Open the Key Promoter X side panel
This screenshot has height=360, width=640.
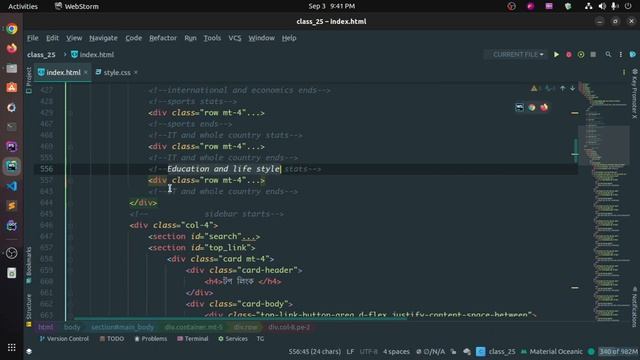(x=634, y=93)
